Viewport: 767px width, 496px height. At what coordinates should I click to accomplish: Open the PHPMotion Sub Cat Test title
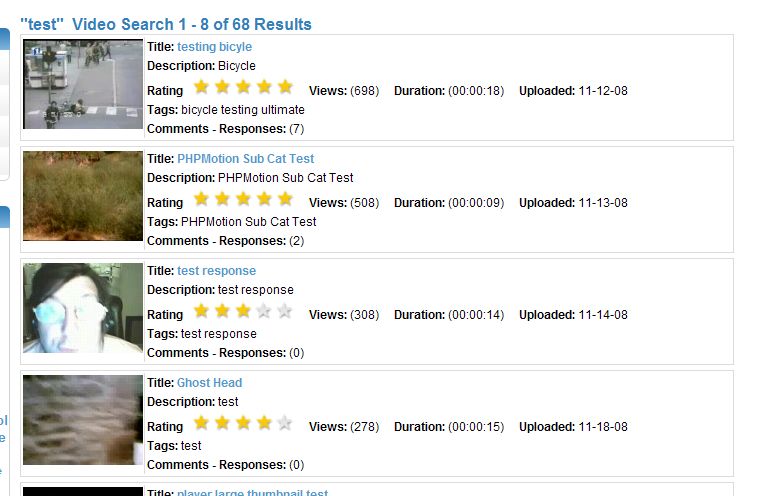click(245, 159)
